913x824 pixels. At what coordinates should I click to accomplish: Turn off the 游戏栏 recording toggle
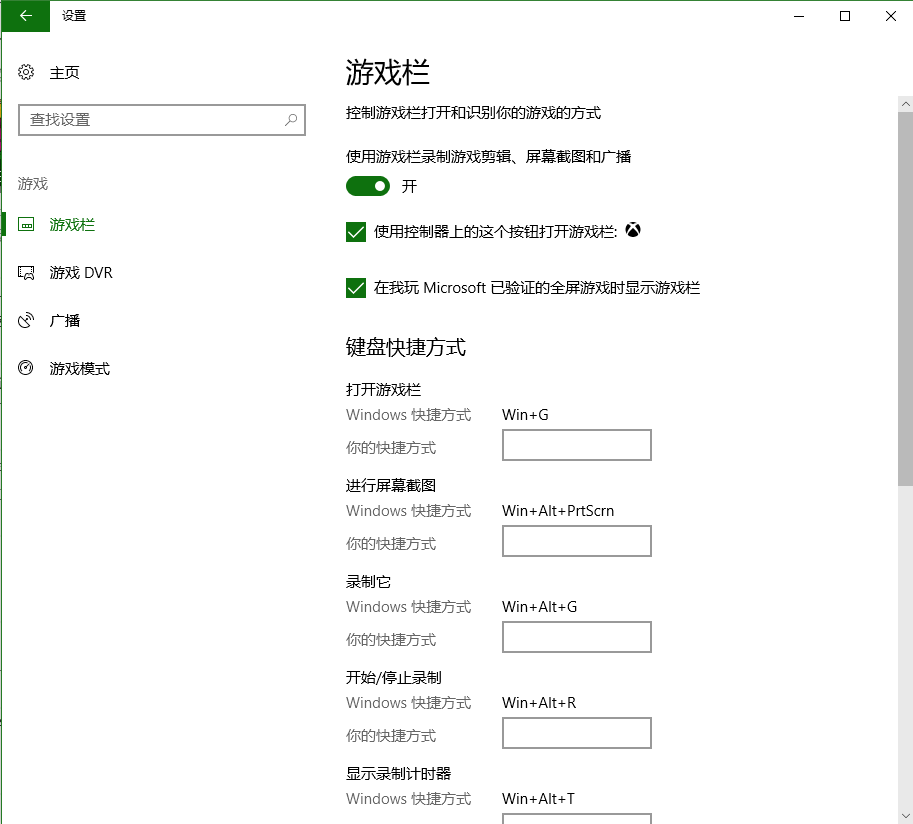pos(368,186)
